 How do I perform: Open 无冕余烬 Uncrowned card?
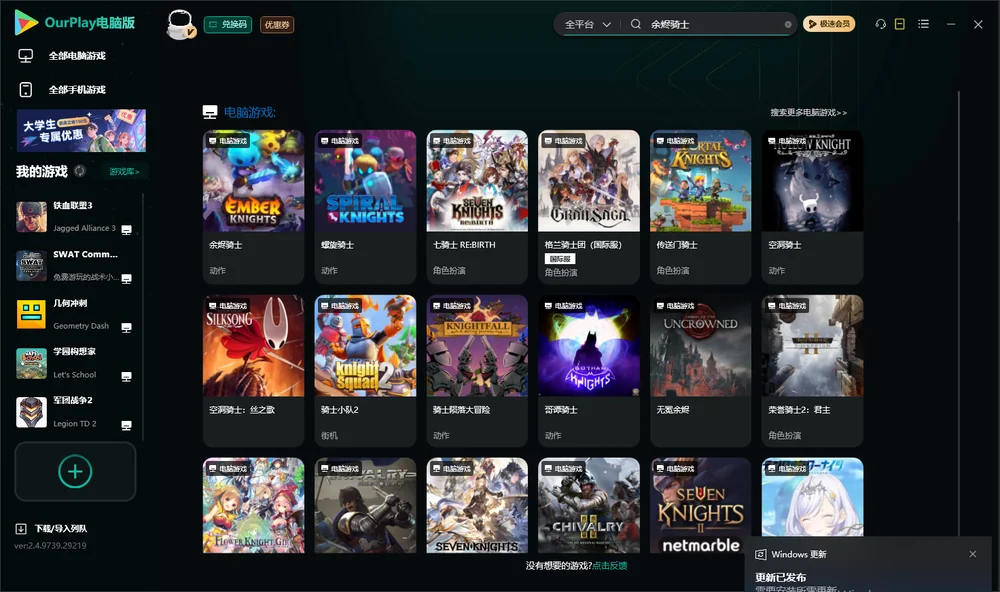point(700,371)
